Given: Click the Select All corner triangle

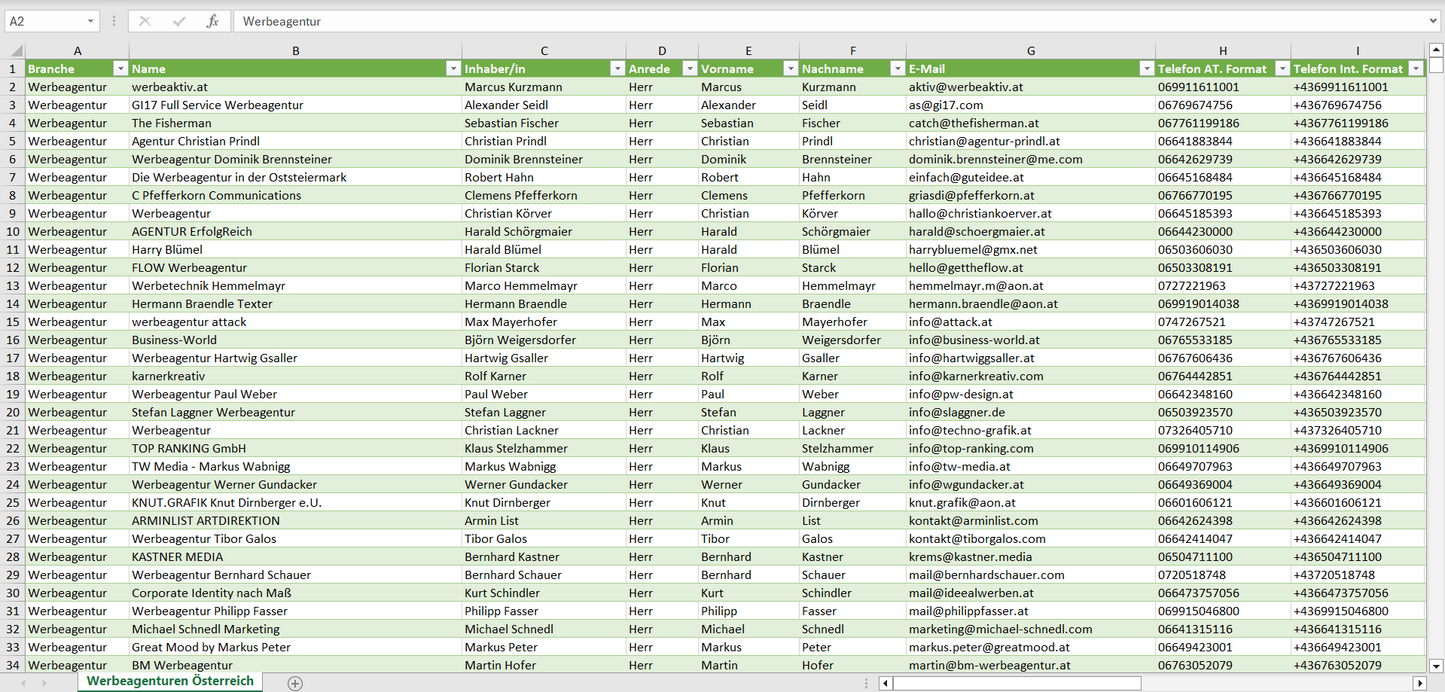Looking at the screenshot, I should coord(16,51).
